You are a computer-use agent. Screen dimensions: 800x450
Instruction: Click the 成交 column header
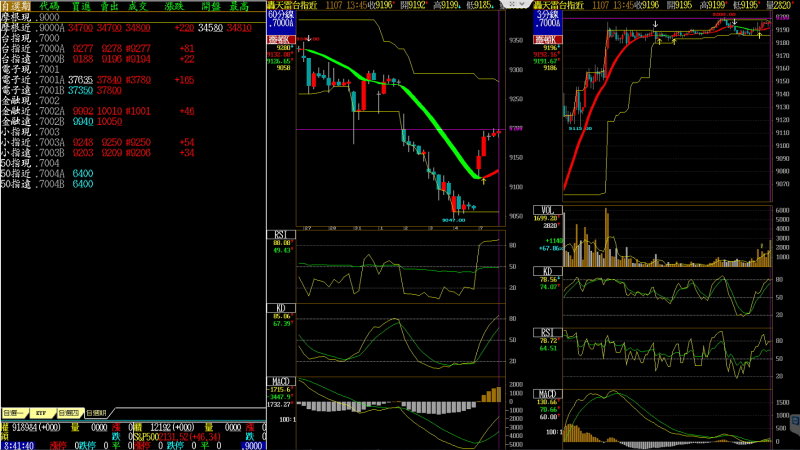pos(139,6)
